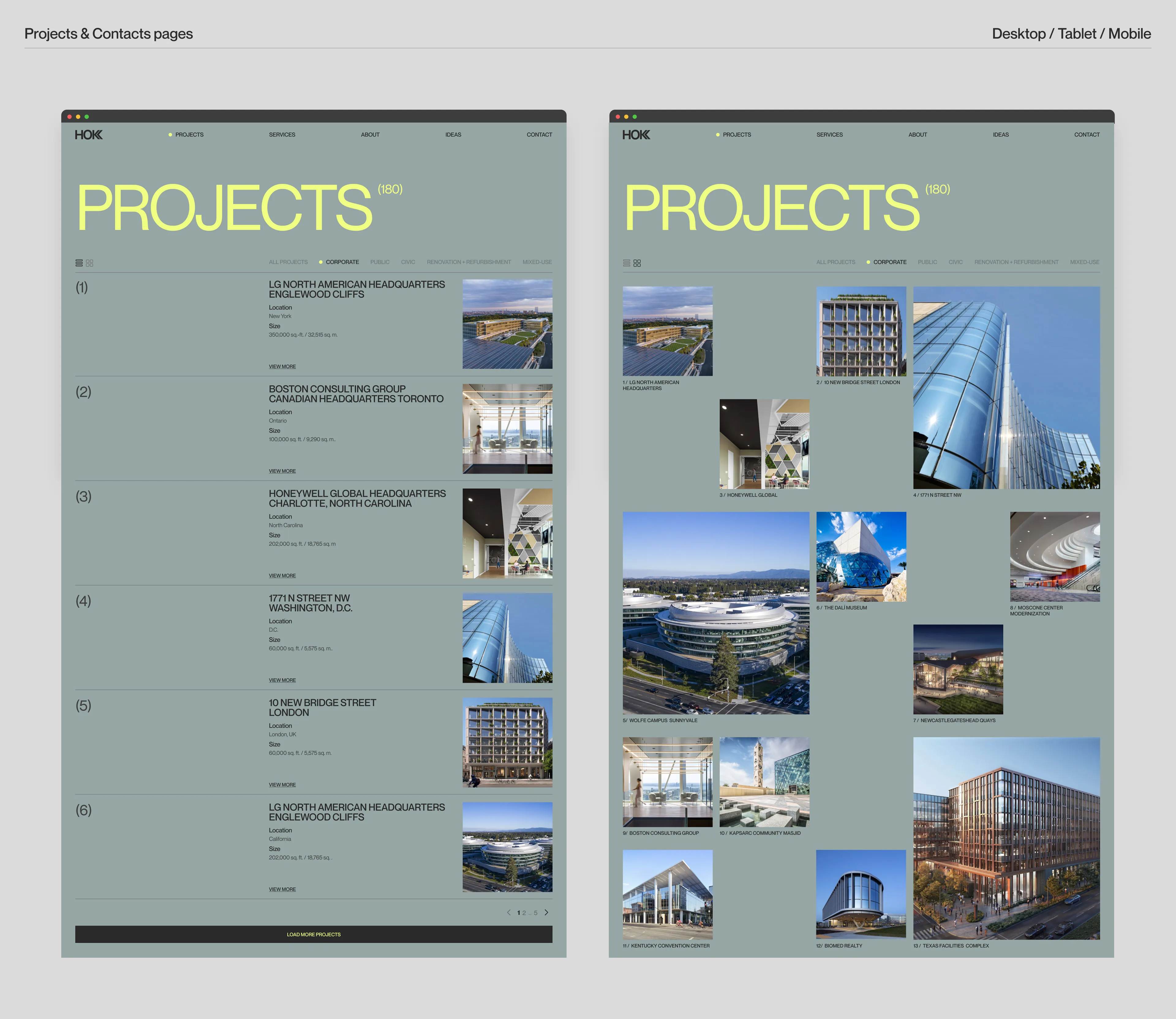This screenshot has width=1176, height=1019.
Task: Filter by Renovation + Refurbishment in right window
Action: (x=1016, y=262)
